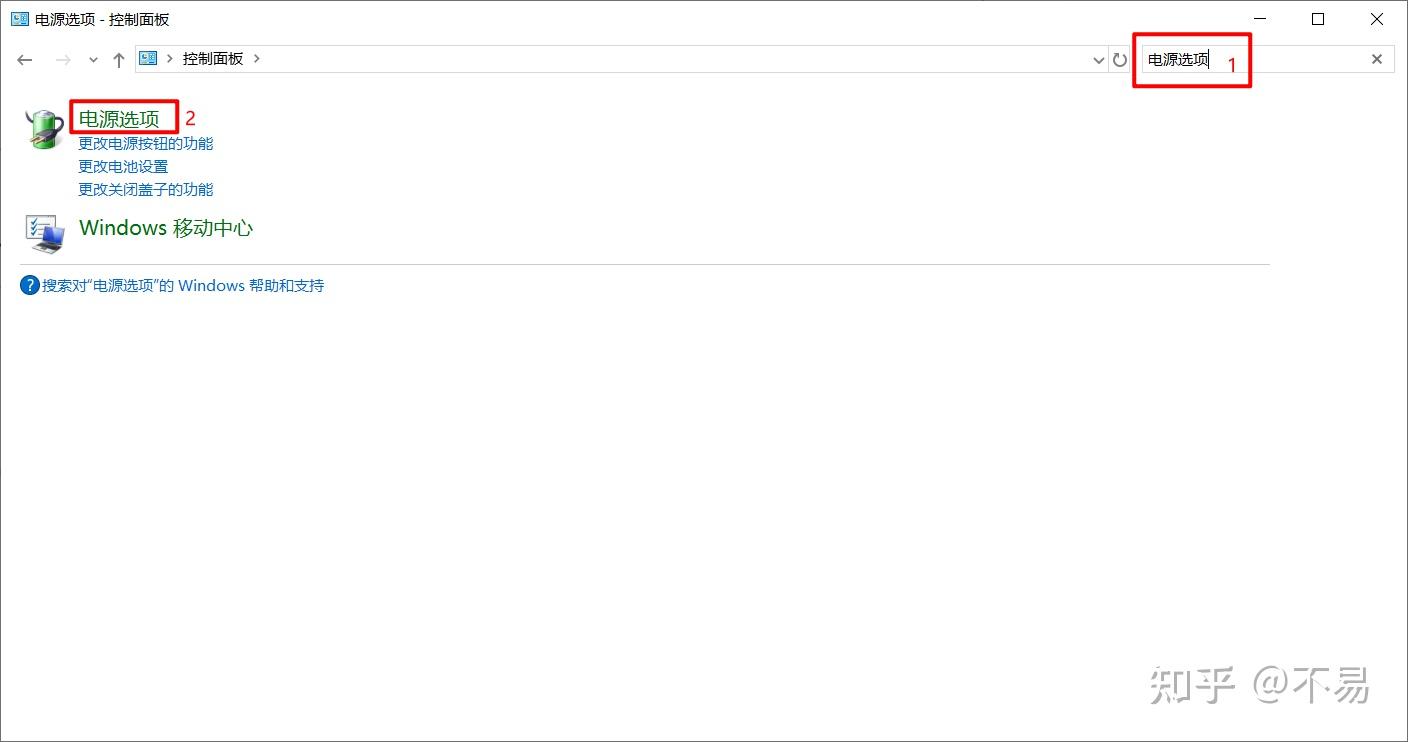Click the back arrow navigation button
Image resolution: width=1408 pixels, height=742 pixels.
(x=25, y=59)
